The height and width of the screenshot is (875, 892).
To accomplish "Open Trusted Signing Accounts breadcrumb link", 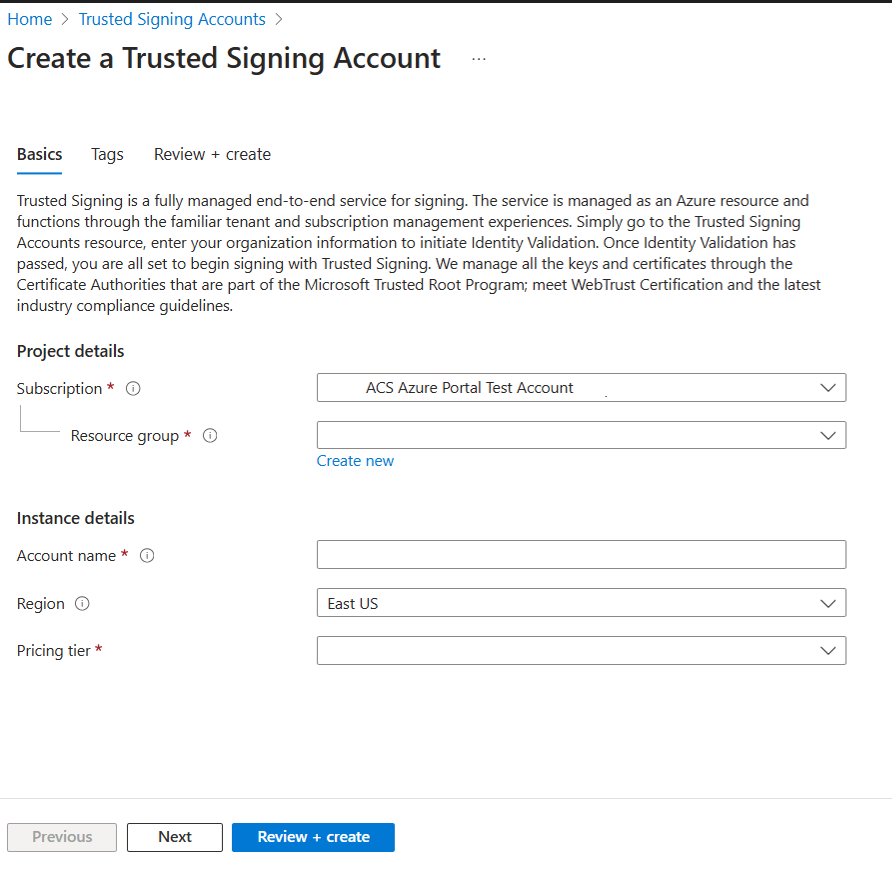I will 172,19.
